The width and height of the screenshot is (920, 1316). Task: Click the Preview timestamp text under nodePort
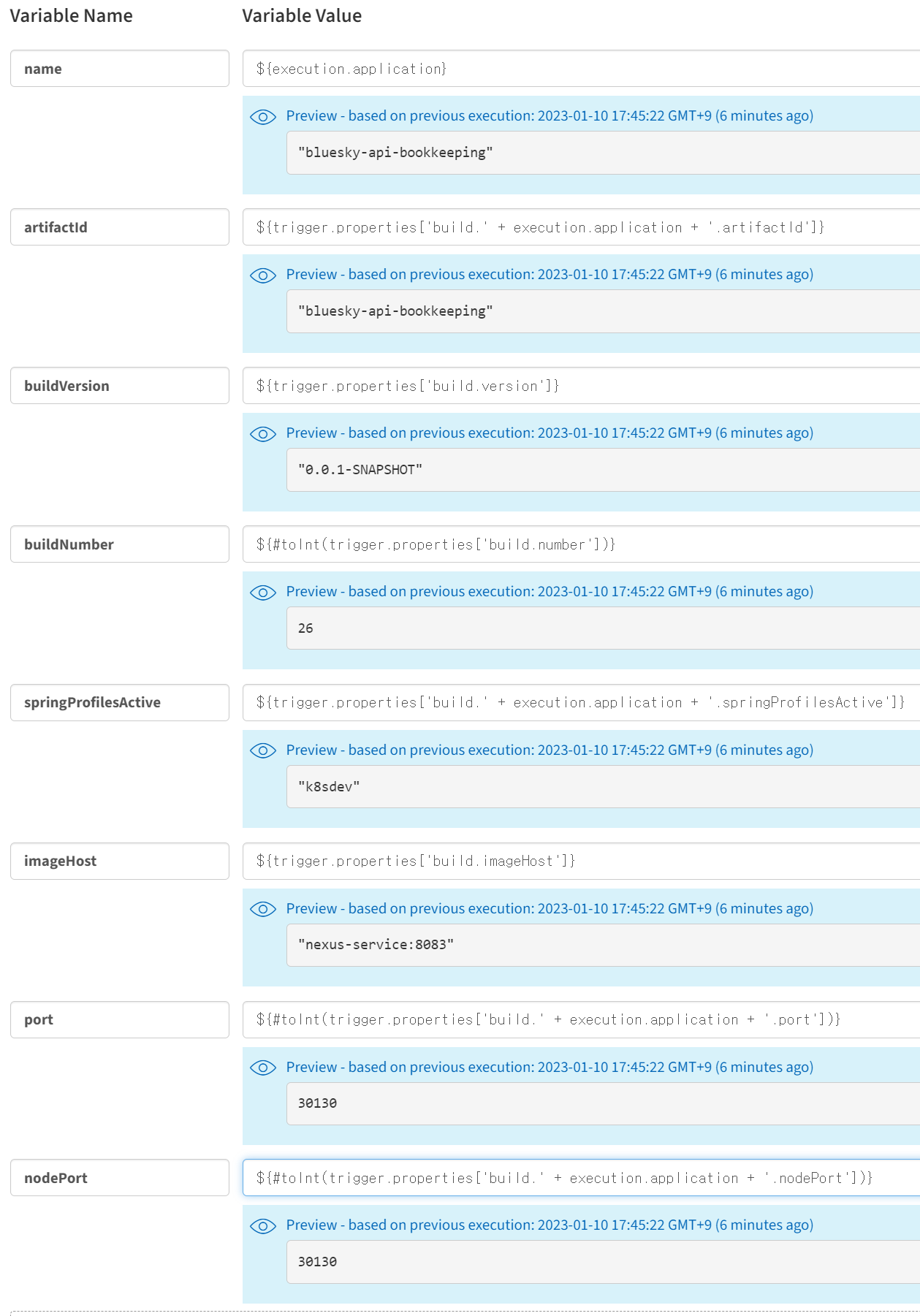click(x=550, y=1225)
